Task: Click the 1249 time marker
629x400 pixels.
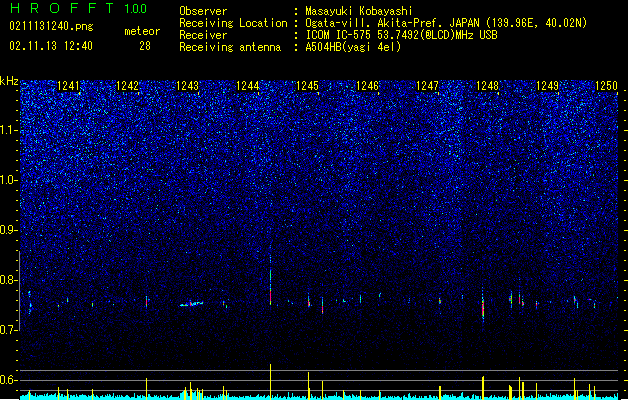Action: coord(547,86)
